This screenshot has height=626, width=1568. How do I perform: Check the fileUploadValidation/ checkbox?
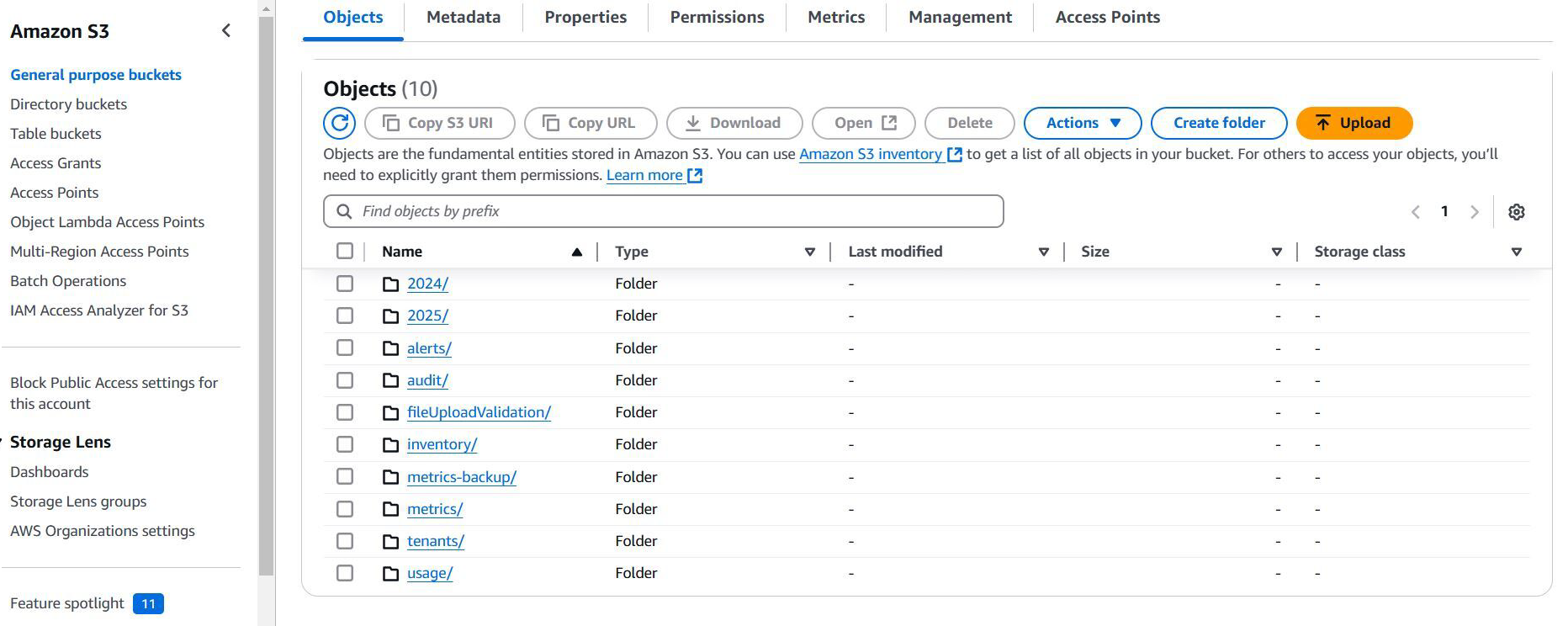coord(345,412)
